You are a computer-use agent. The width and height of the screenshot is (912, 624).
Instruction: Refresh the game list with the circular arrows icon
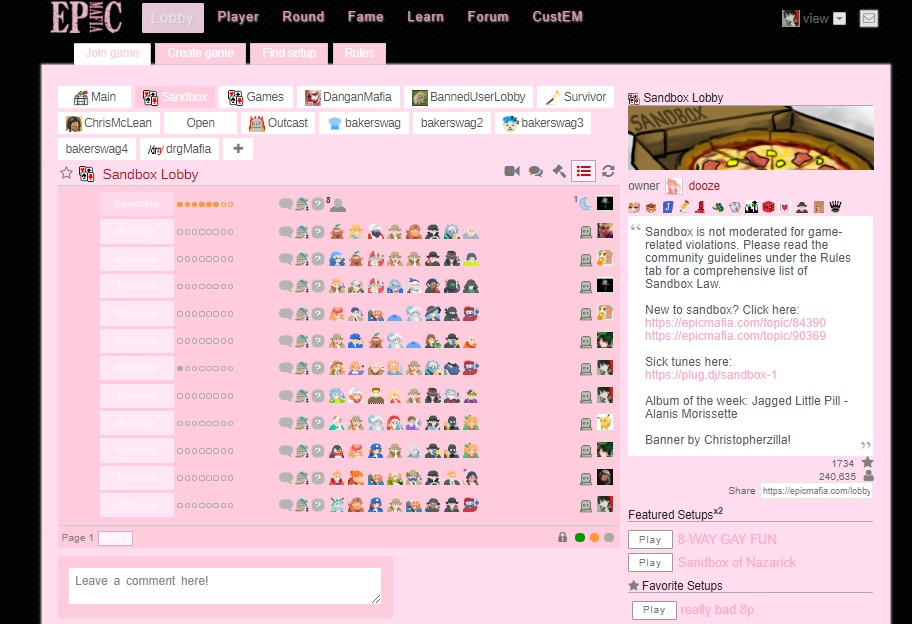(x=607, y=171)
